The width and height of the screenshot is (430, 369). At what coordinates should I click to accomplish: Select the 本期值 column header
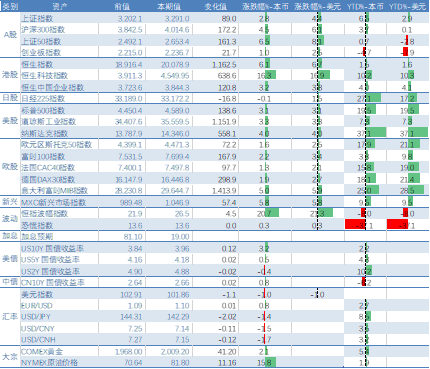[x=169, y=6]
